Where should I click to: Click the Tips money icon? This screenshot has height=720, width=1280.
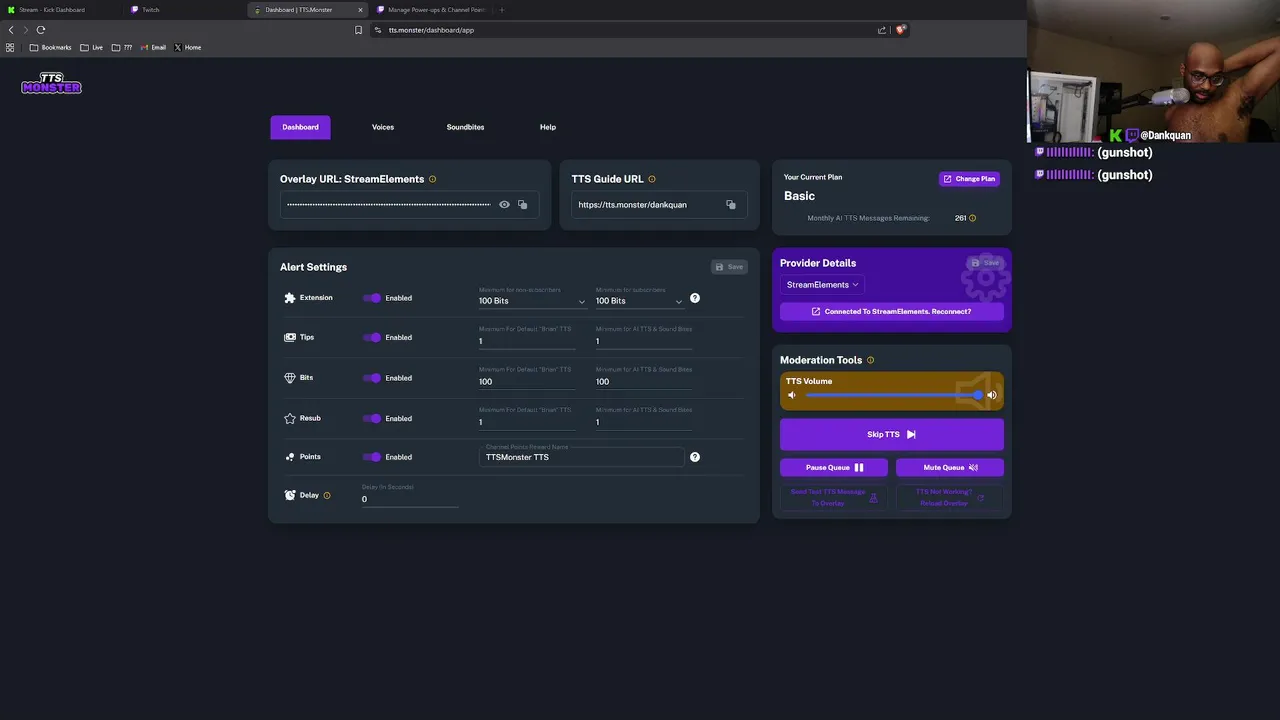tap(290, 337)
